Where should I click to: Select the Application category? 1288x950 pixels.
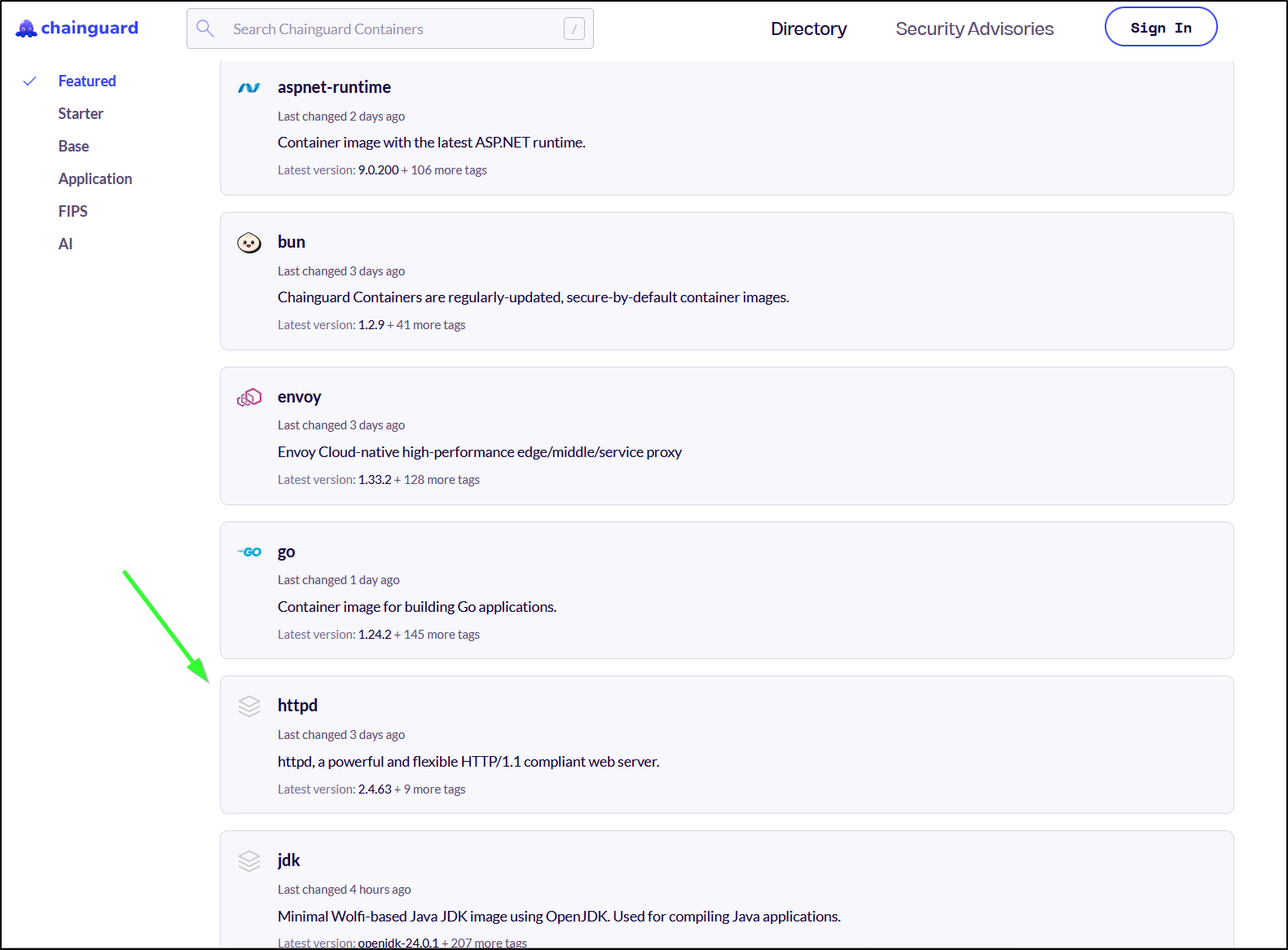click(x=95, y=179)
